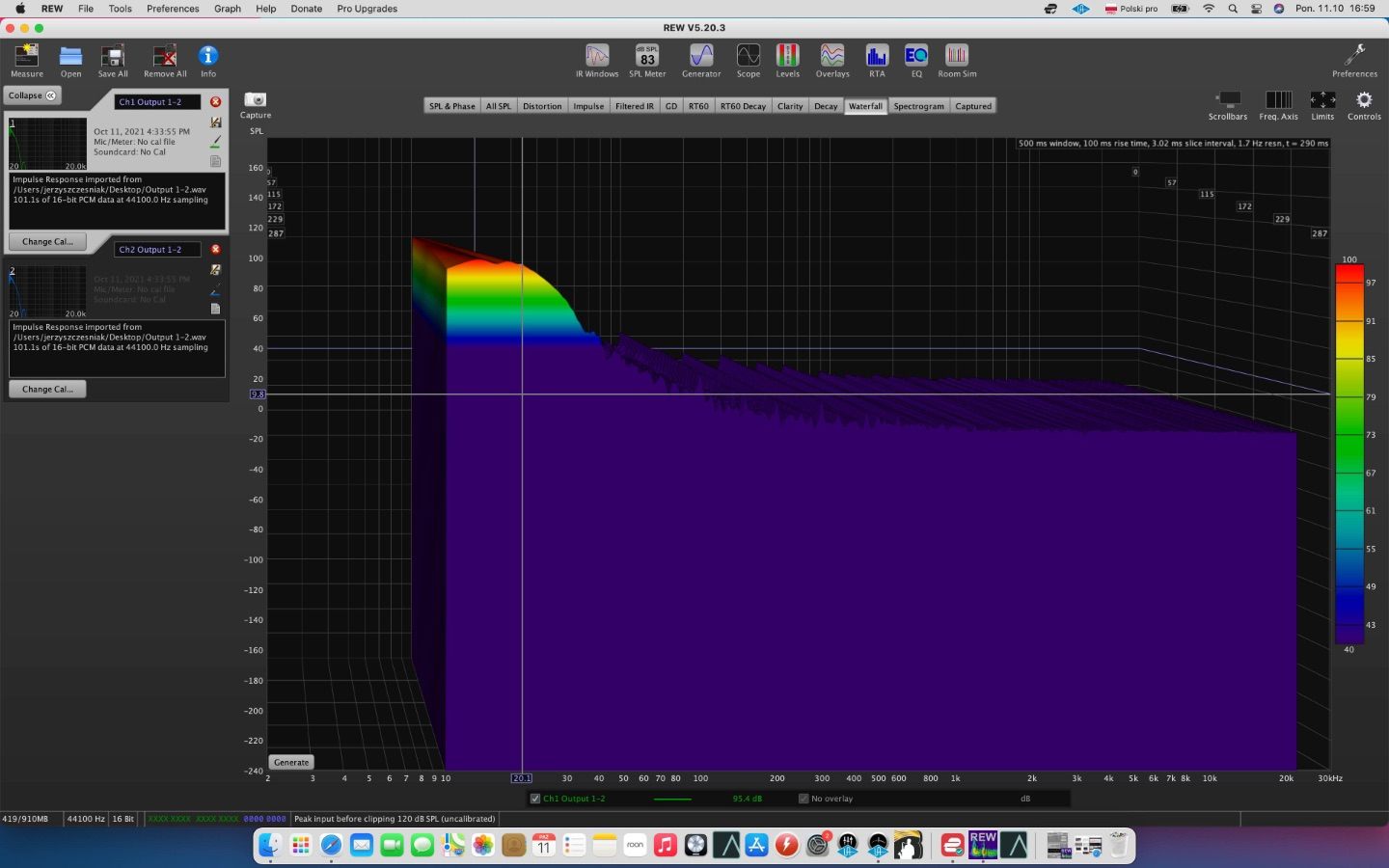
Task: Select the GD tab
Action: (671, 106)
